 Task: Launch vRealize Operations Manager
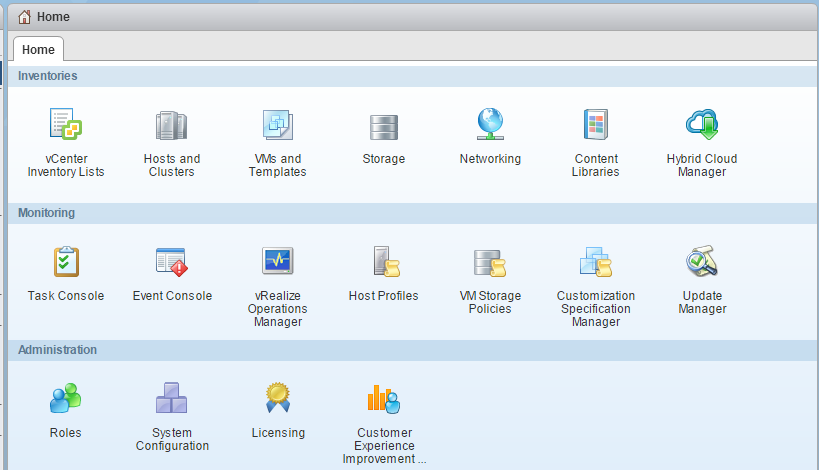tap(278, 262)
